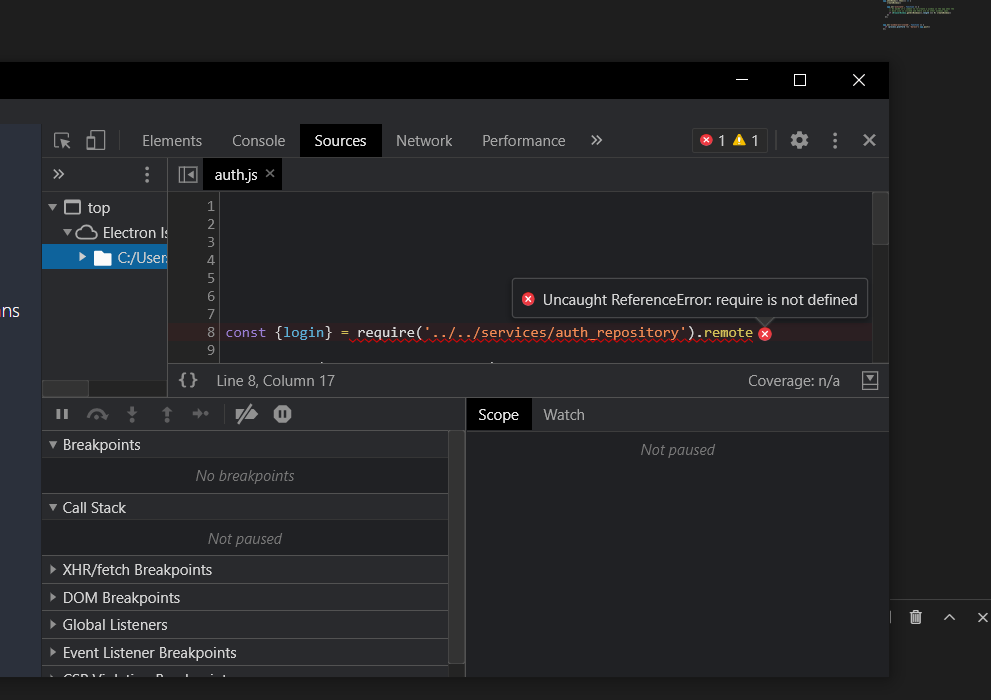
Task: Hide the file navigator sidebar icon
Action: [x=187, y=175]
